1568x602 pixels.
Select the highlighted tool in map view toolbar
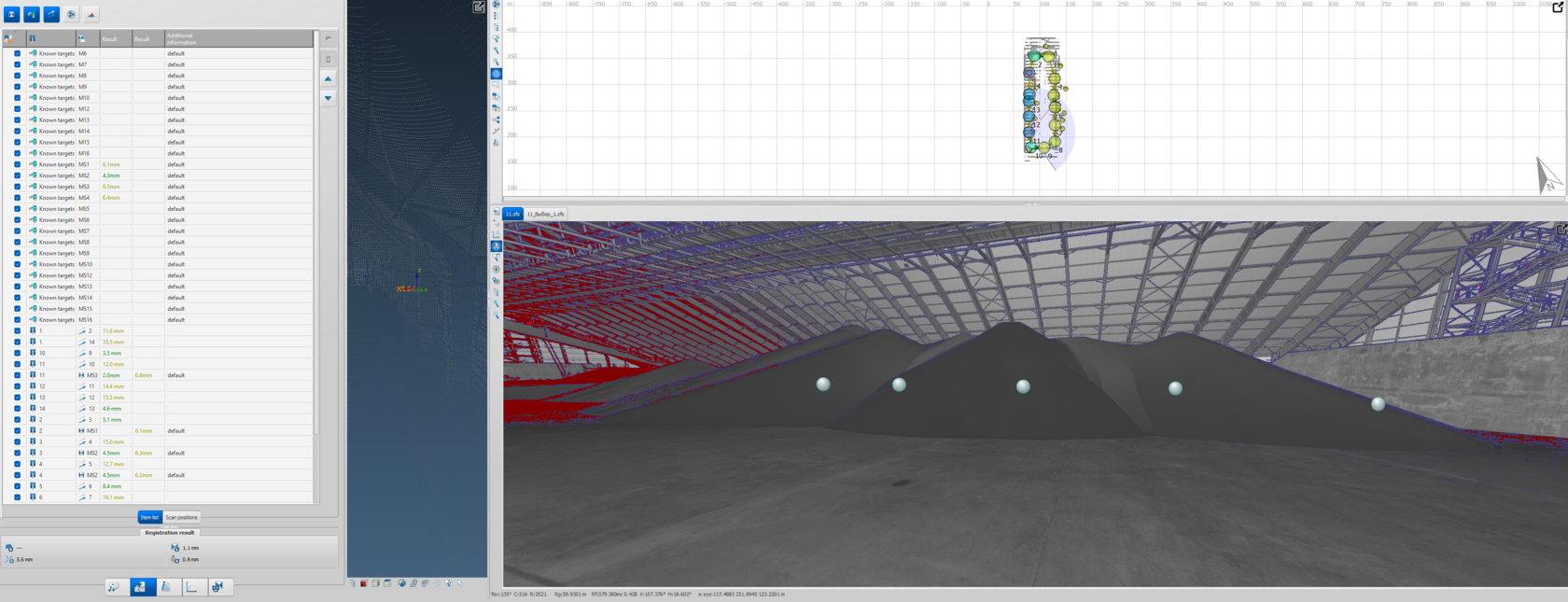click(496, 74)
